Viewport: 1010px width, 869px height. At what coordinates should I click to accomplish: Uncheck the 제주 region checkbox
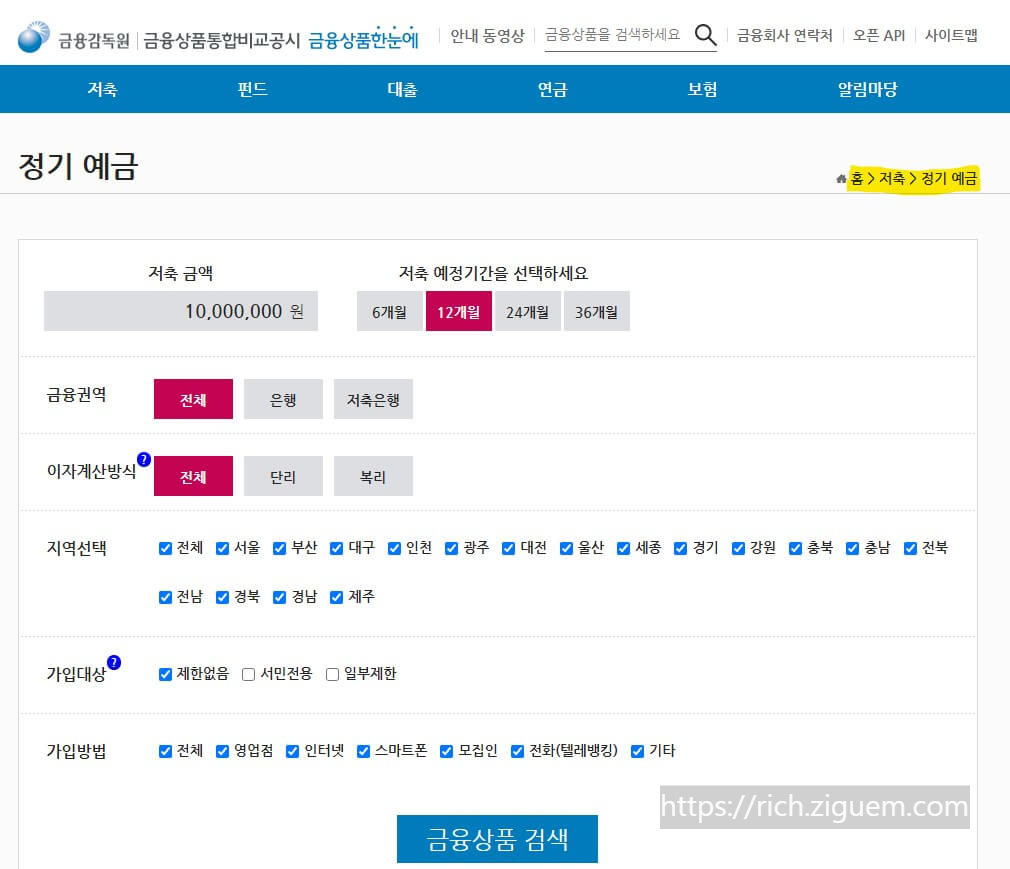336,597
